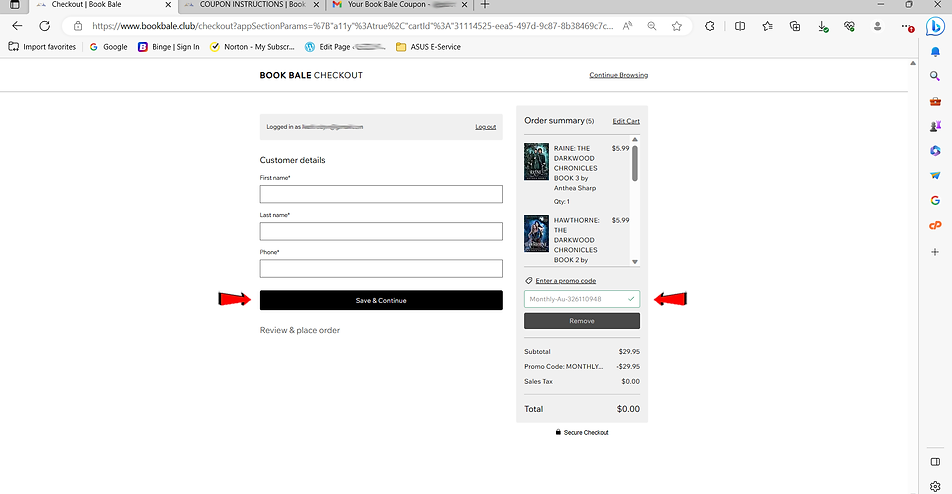Click Continue Browsing link
This screenshot has width=952, height=494.
618,75
